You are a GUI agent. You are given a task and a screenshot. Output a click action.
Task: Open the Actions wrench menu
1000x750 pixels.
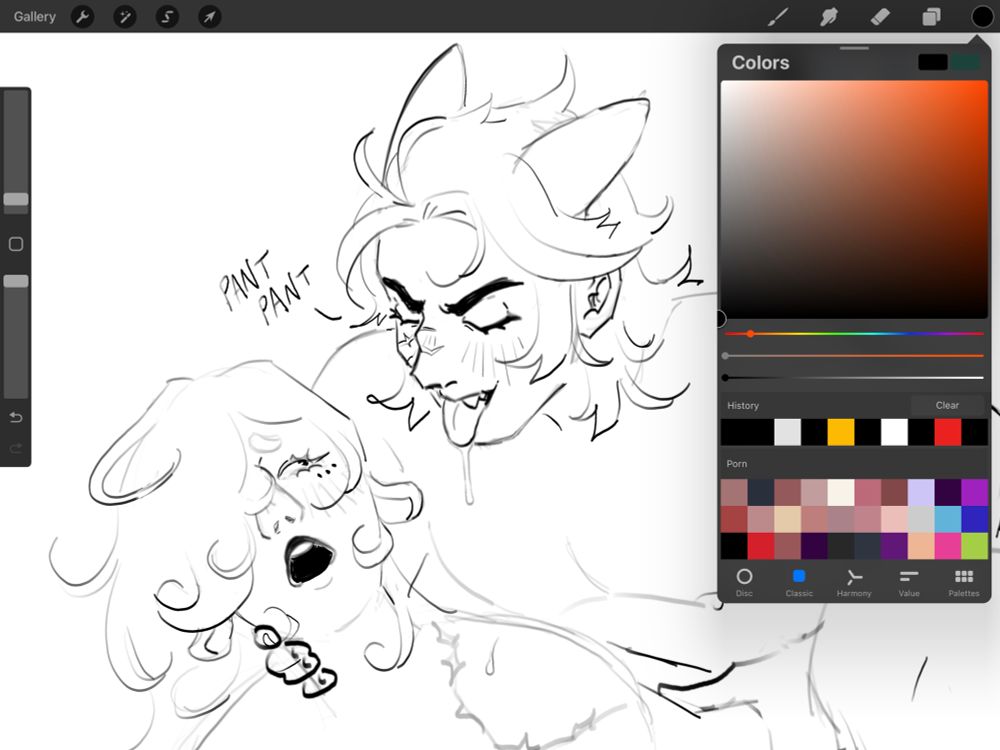coord(82,17)
